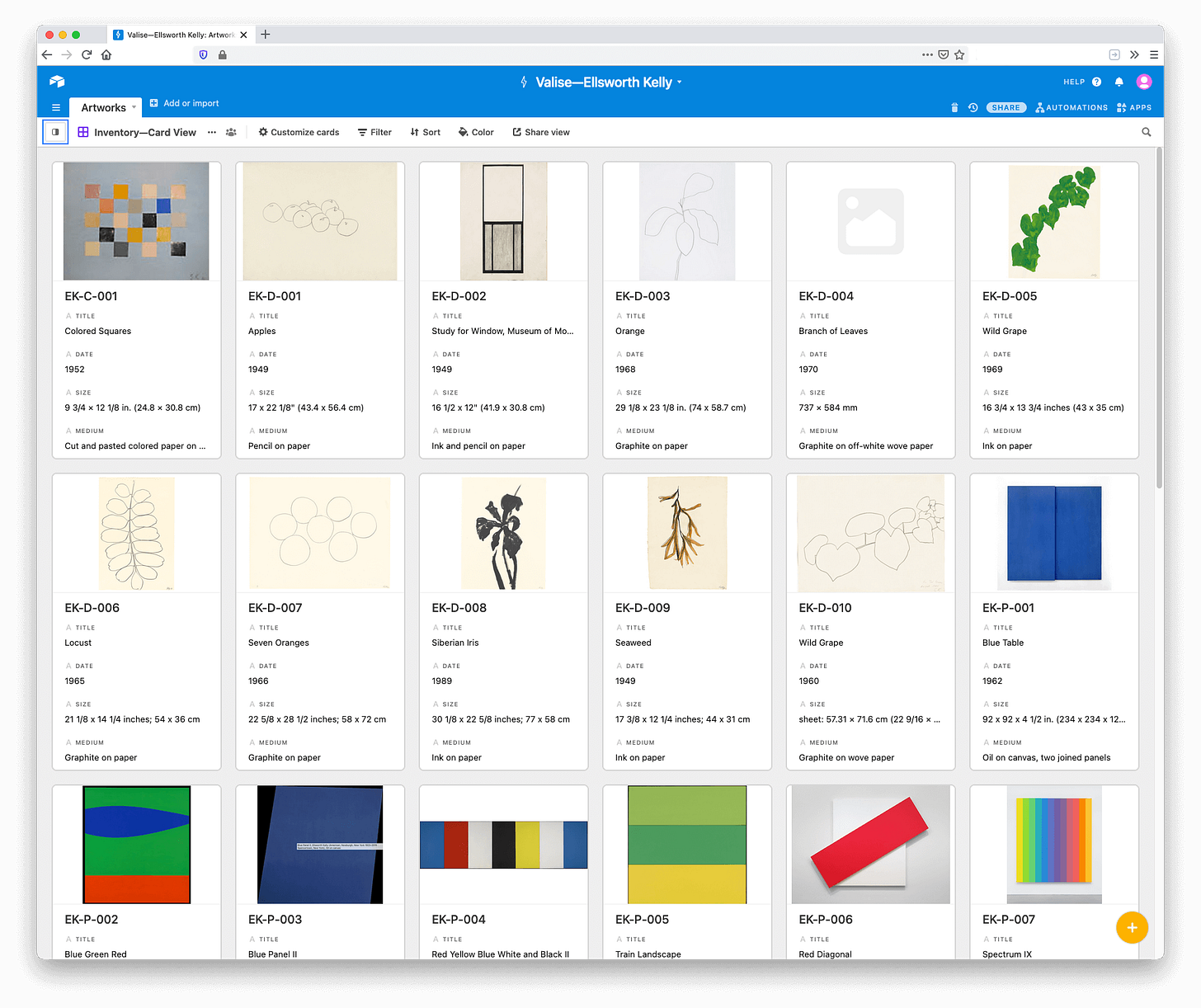
Task: Select the Artworks table tab
Action: pos(104,108)
